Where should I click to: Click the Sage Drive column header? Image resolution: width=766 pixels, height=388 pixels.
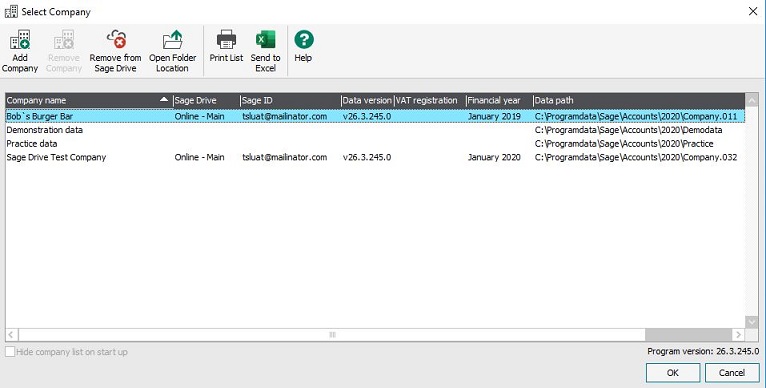tap(207, 100)
